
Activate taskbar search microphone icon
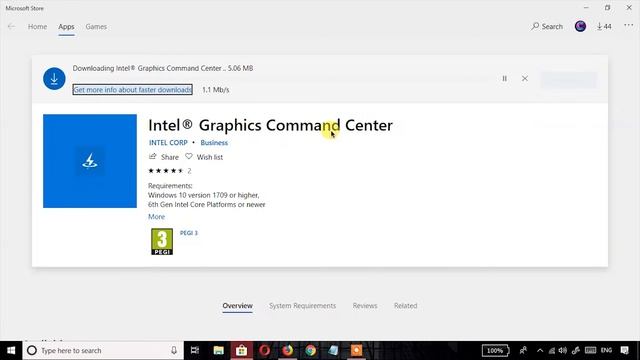click(x=174, y=351)
